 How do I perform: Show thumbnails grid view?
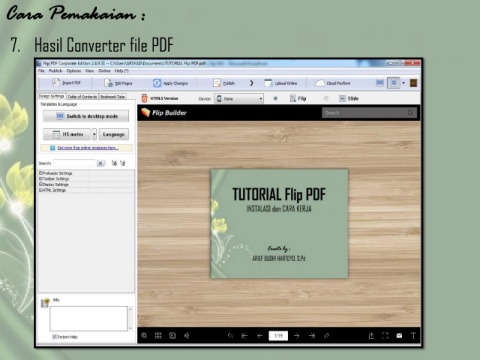coord(158,336)
